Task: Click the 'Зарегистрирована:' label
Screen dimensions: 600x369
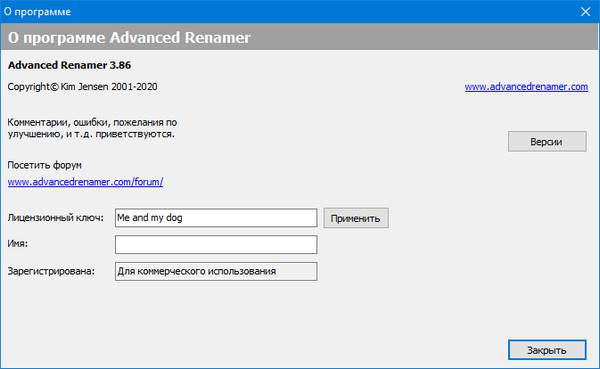Action: (x=51, y=271)
